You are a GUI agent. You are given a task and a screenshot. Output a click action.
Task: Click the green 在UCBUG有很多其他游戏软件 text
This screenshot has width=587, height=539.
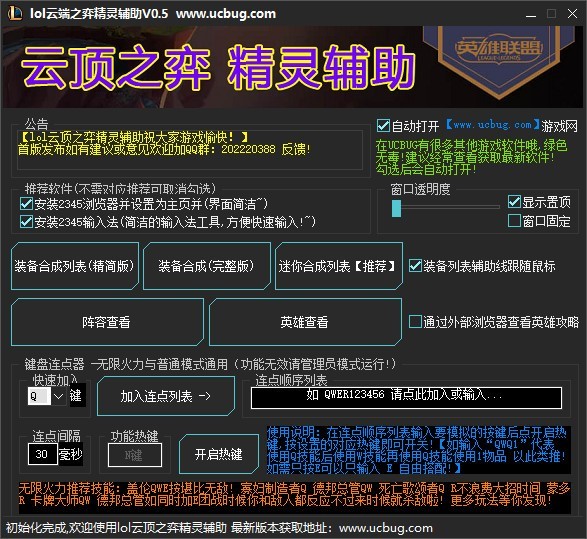click(471, 157)
